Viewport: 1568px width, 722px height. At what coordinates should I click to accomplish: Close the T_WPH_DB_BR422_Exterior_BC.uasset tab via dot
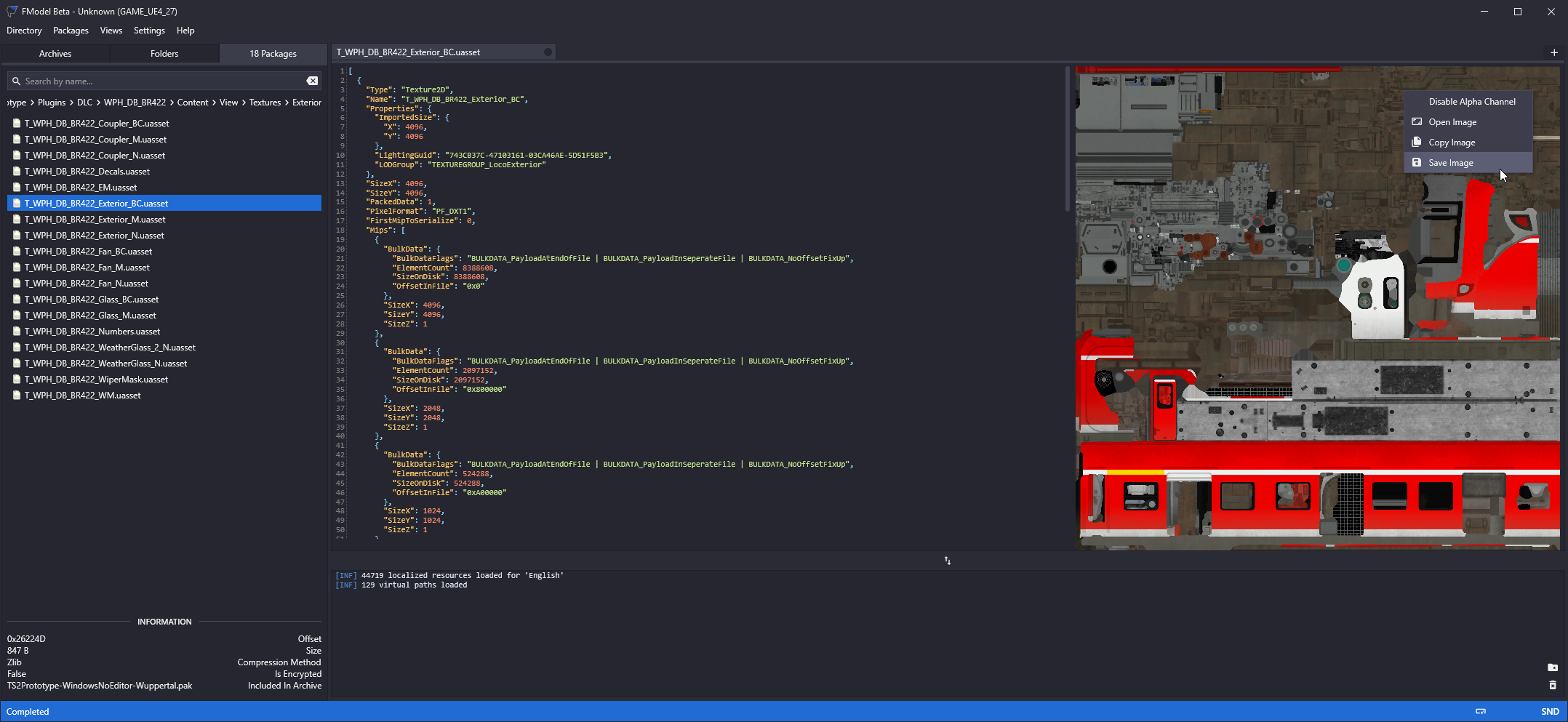[x=548, y=52]
